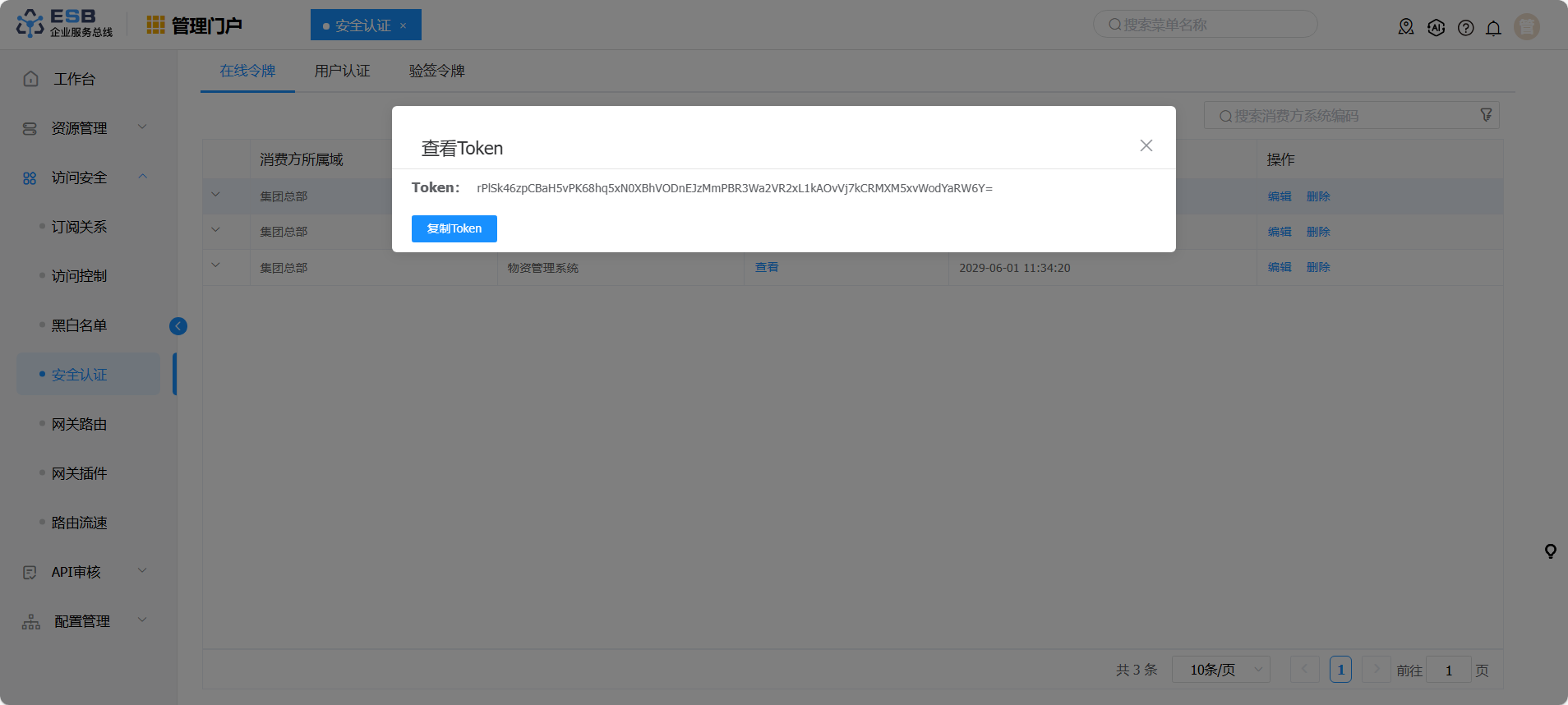This screenshot has height=705, width=1568.
Task: Open 访问控制 in the sidebar
Action: (80, 276)
